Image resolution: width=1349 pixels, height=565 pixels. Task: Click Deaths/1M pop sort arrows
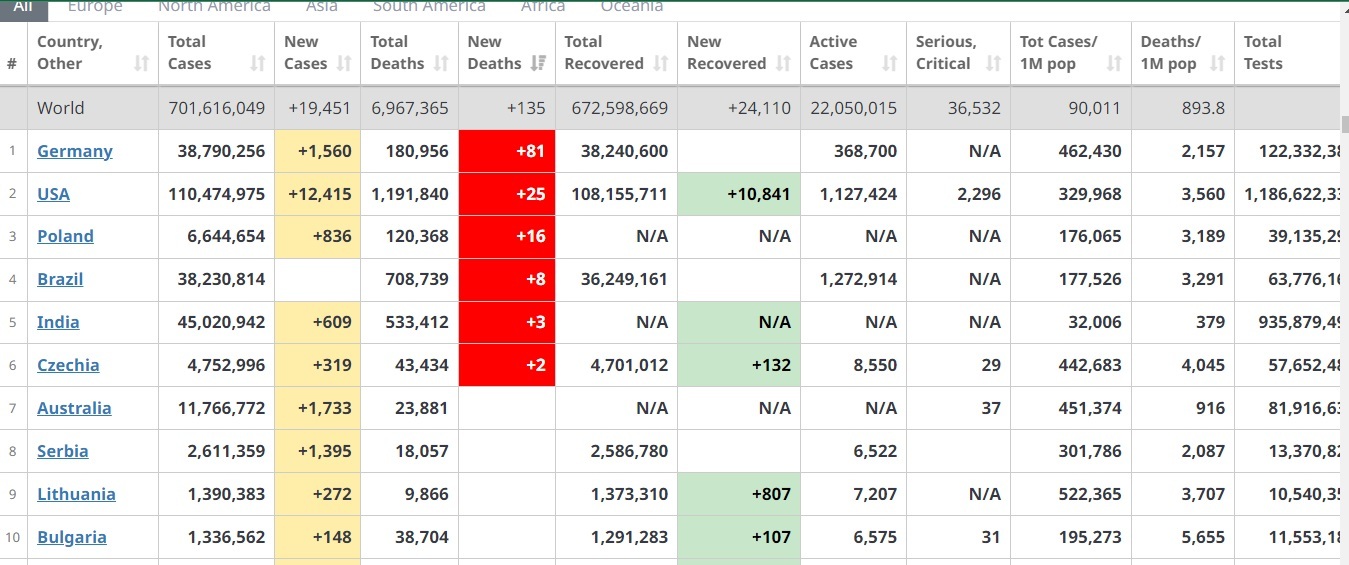(x=1217, y=64)
